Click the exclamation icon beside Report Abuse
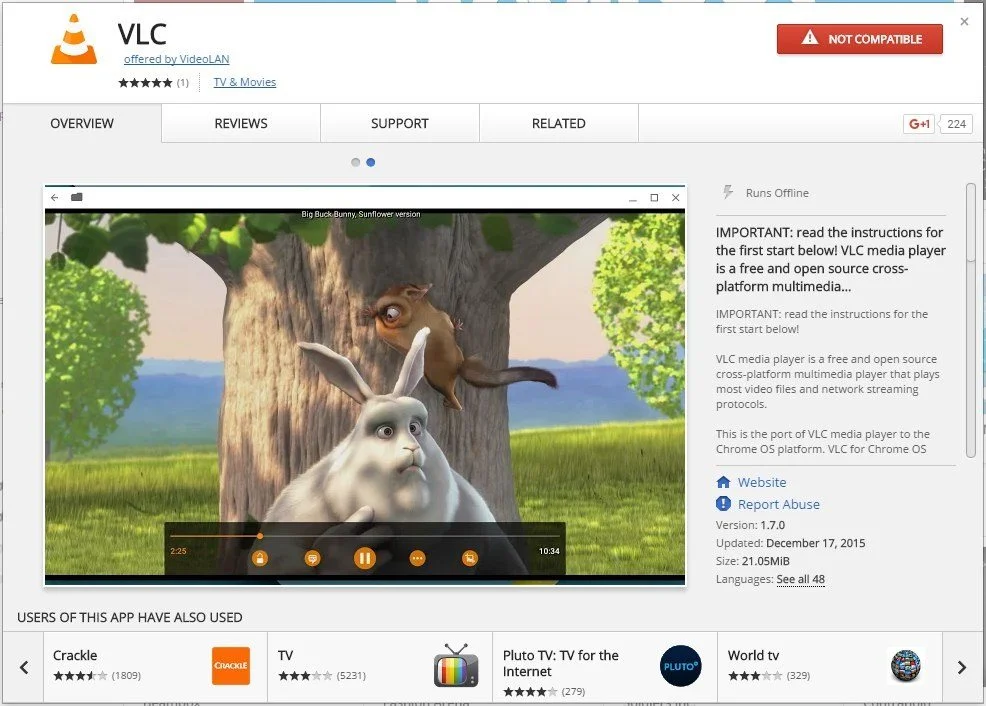Screen dimensions: 986x706 coord(723,504)
